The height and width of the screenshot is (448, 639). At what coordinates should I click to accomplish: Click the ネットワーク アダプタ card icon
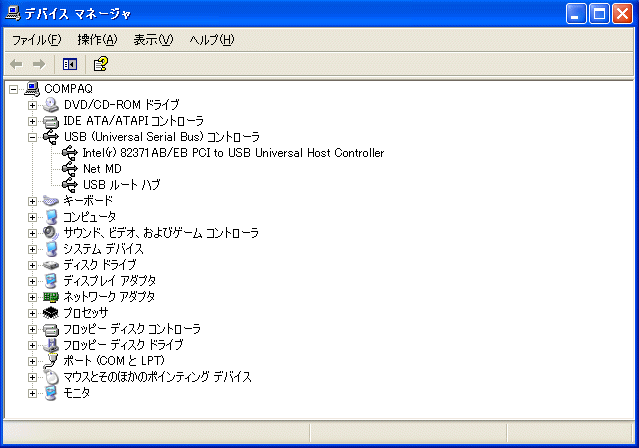51,297
